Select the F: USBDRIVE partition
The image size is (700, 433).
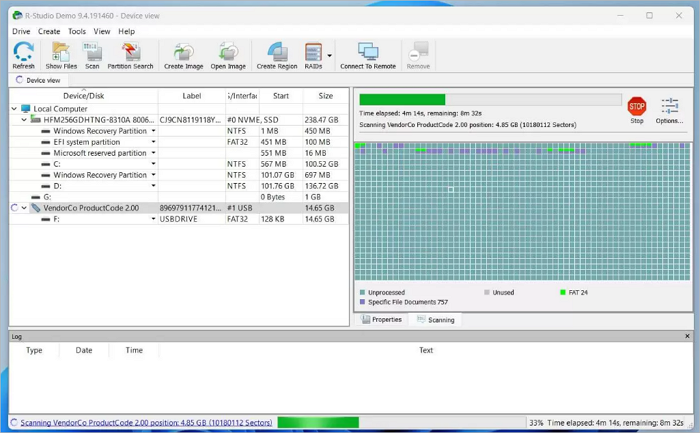pos(57,219)
